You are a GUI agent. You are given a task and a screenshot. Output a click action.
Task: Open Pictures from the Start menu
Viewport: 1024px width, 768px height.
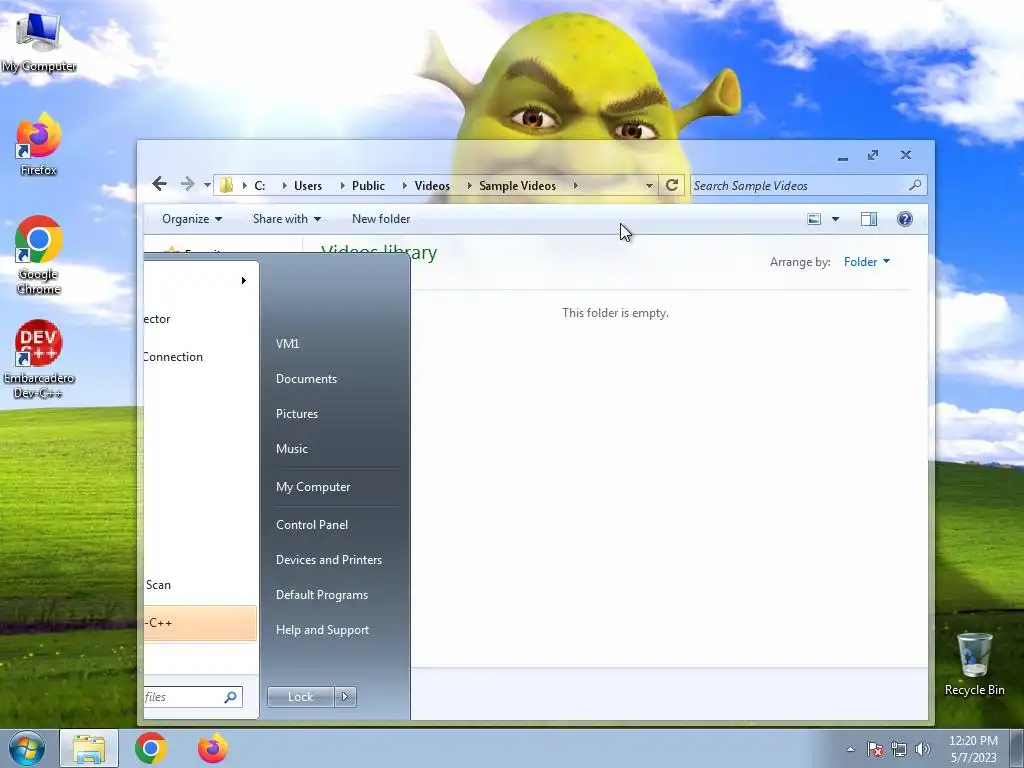[296, 413]
